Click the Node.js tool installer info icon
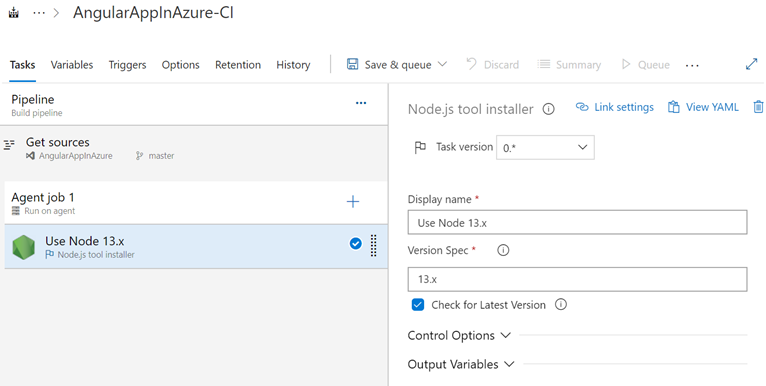This screenshot has width=766, height=386. point(549,109)
